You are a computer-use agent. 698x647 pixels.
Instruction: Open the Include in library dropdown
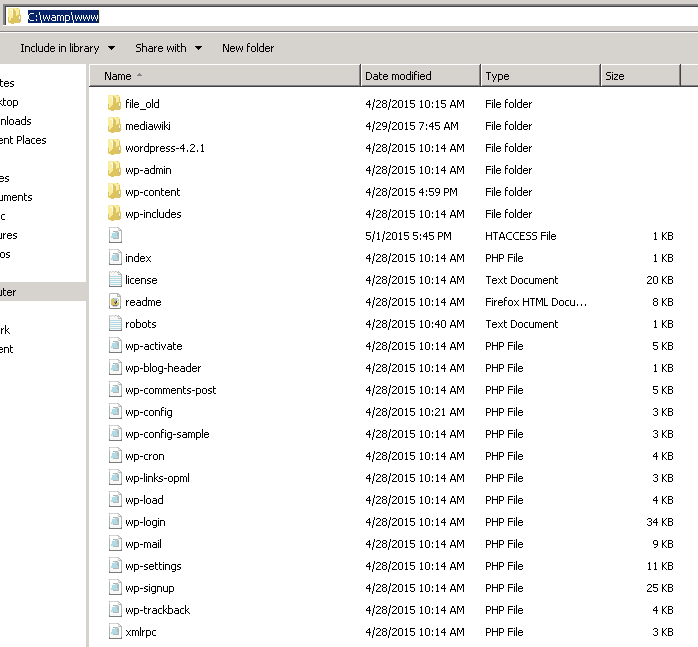pyautogui.click(x=68, y=48)
